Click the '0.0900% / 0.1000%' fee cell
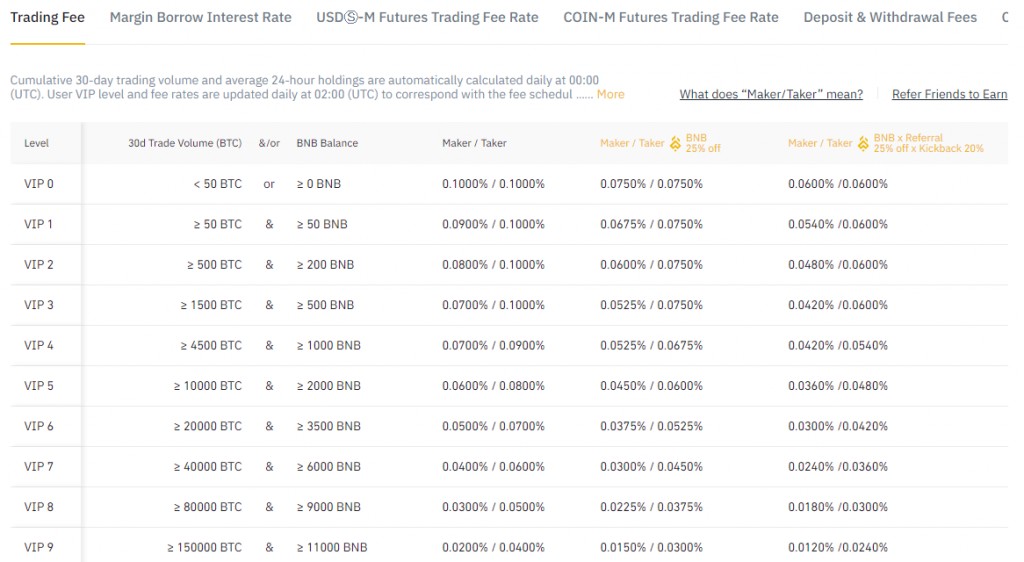 coord(493,224)
